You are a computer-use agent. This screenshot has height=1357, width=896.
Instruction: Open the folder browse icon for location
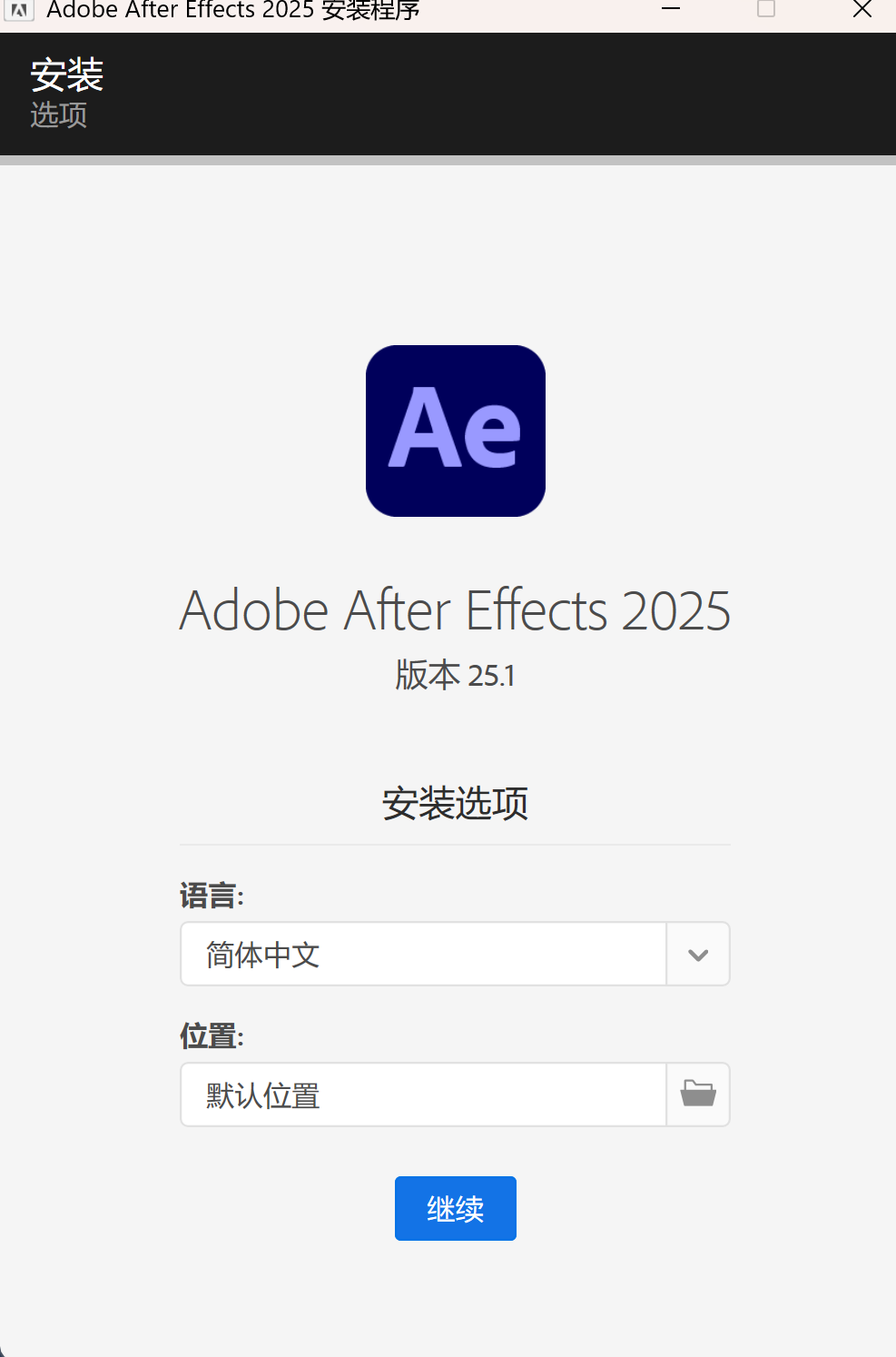point(698,1095)
